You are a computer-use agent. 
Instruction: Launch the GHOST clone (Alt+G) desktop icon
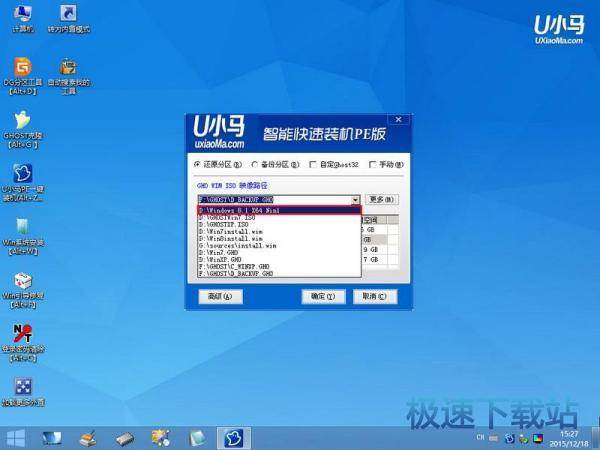23,129
